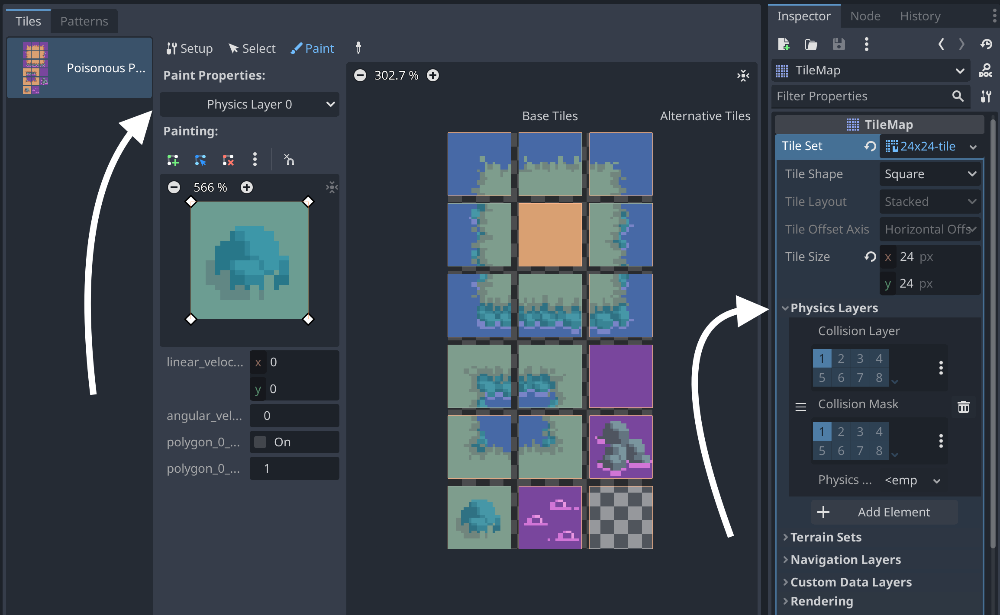
Task: Zoom in on the tile atlas view
Action: [433, 76]
